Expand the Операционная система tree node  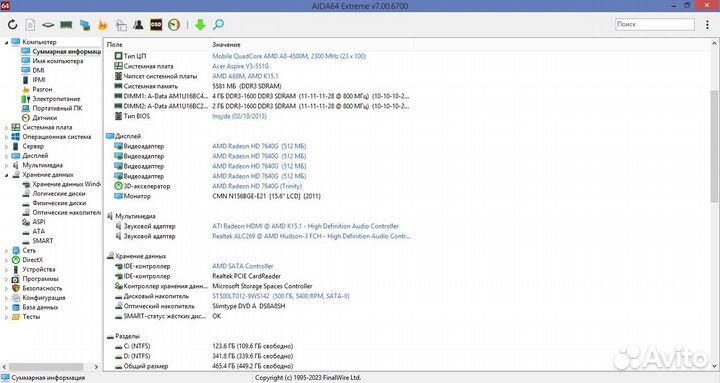point(6,137)
